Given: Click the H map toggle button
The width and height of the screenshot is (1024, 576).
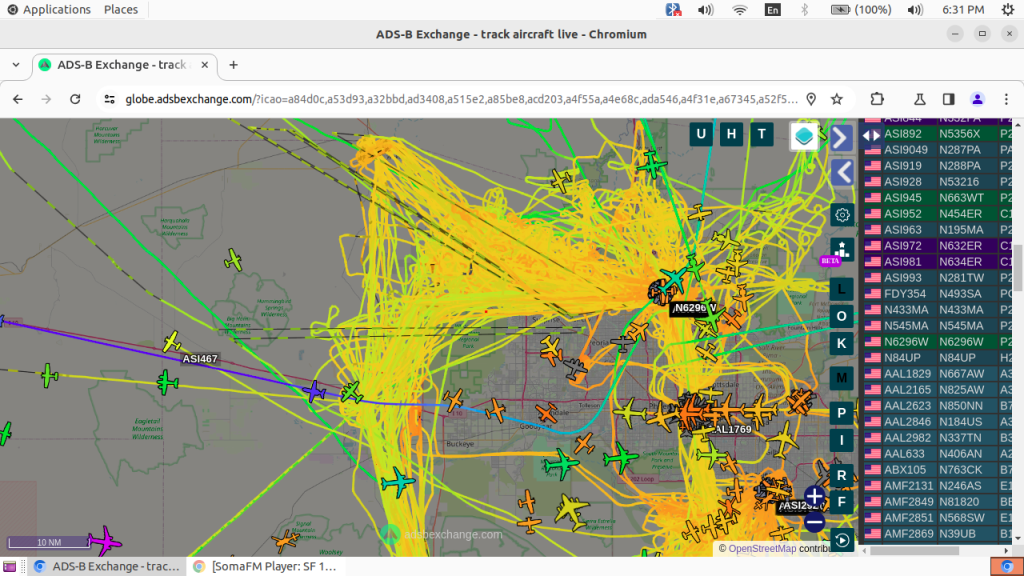Looking at the screenshot, I should point(731,135).
